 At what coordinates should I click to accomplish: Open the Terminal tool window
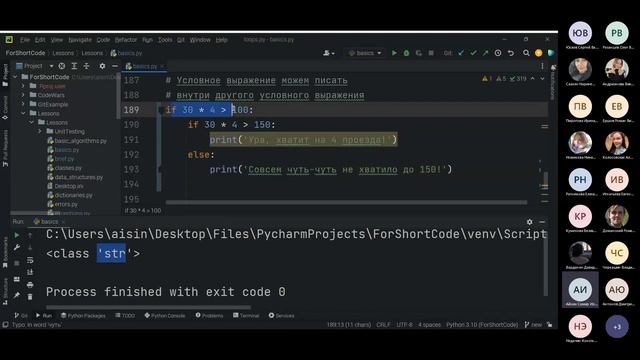pyautogui.click(x=246, y=316)
